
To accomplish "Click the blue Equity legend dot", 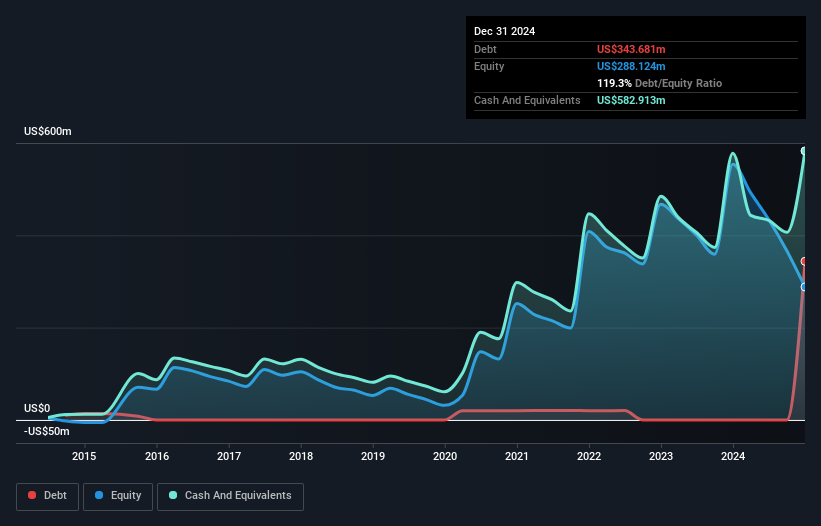I will pos(99,495).
